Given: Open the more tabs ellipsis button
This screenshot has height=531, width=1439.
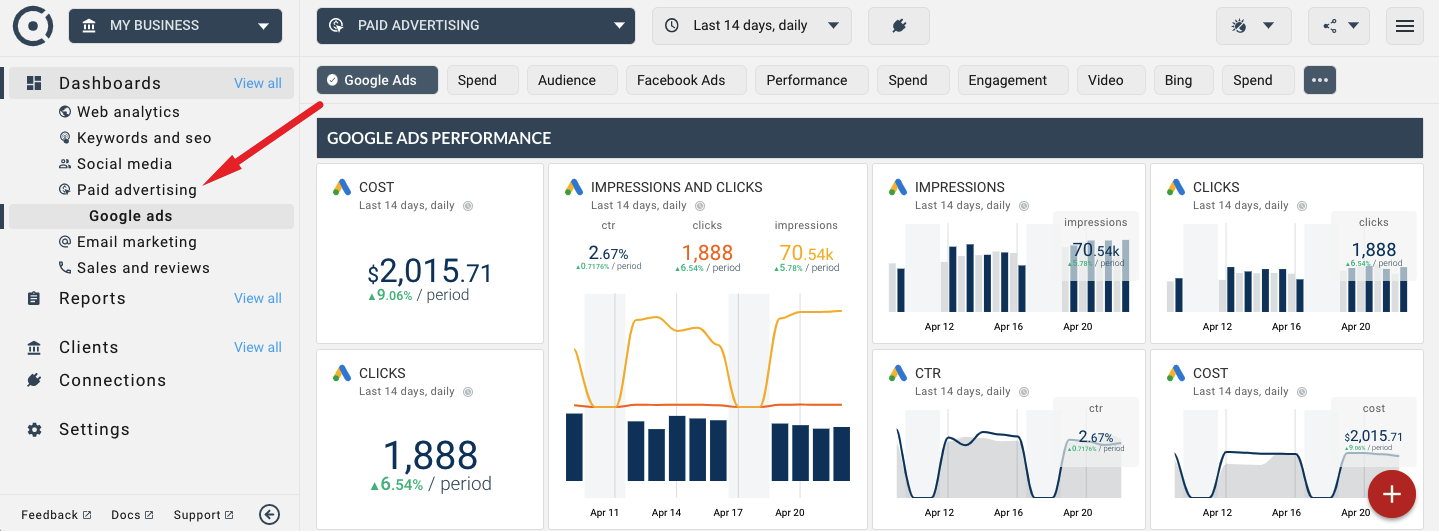Looking at the screenshot, I should point(1320,80).
